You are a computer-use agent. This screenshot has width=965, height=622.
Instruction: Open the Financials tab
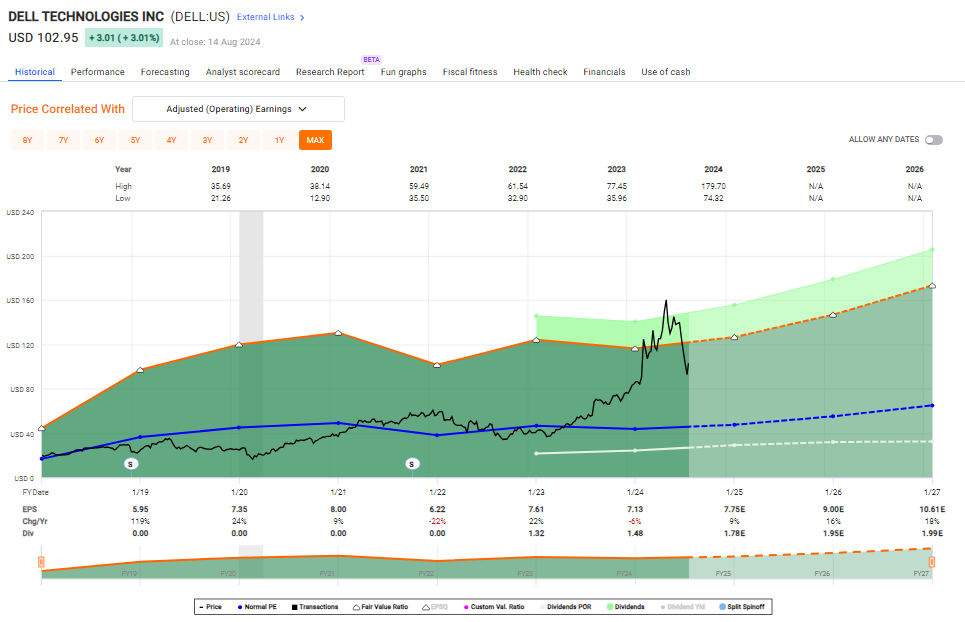coord(604,72)
